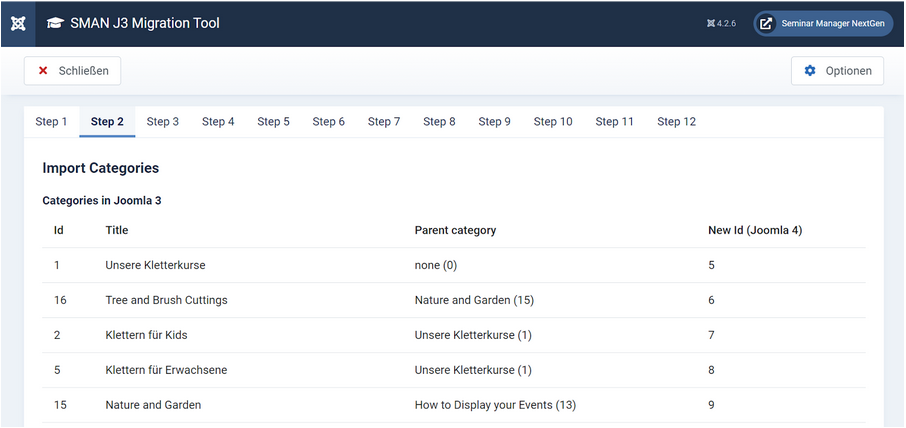Image resolution: width=906 pixels, height=428 pixels.
Task: Switch to the Step 1 tab
Action: tap(52, 122)
